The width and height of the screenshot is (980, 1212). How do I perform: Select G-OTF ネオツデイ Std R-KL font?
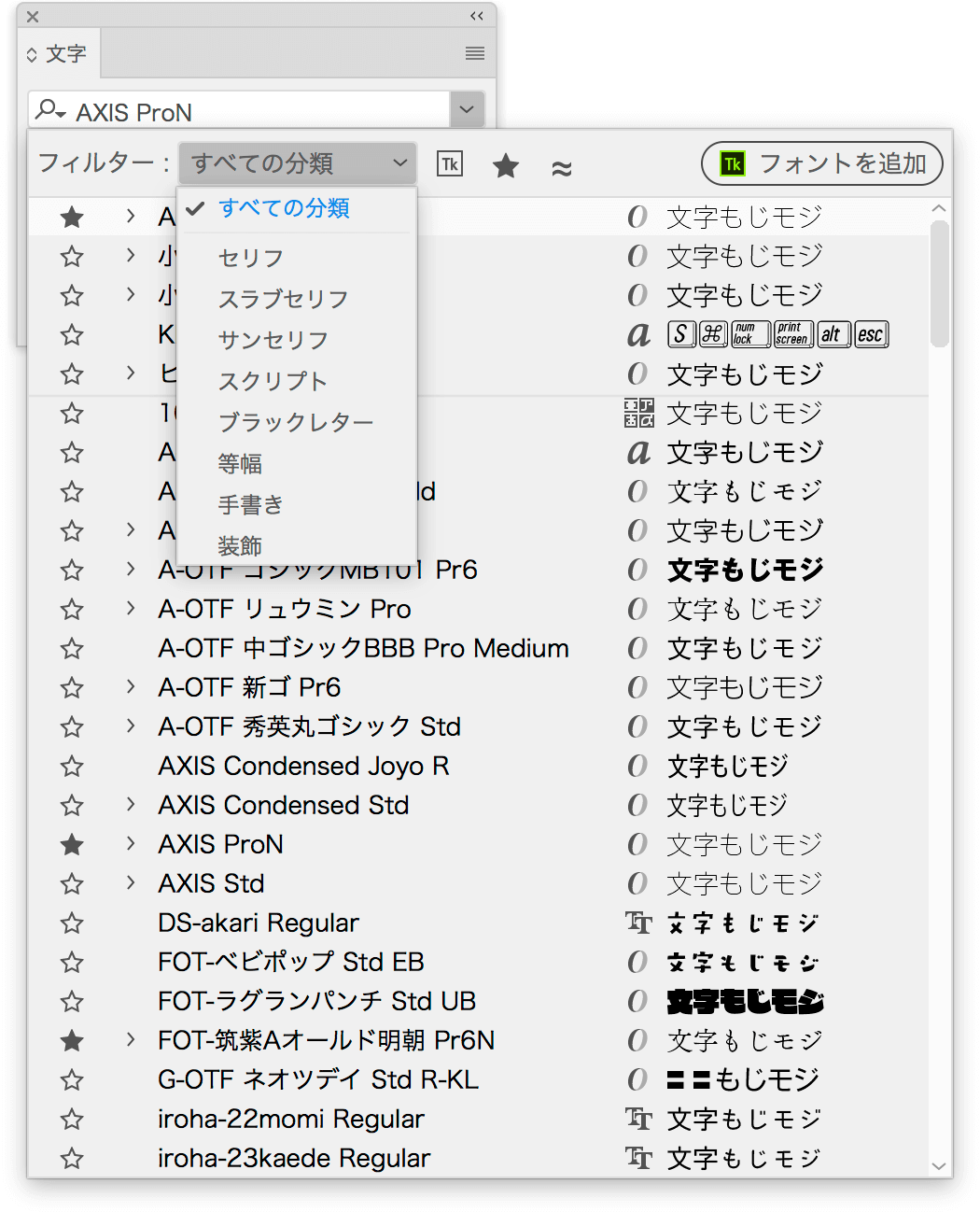[x=318, y=1079]
